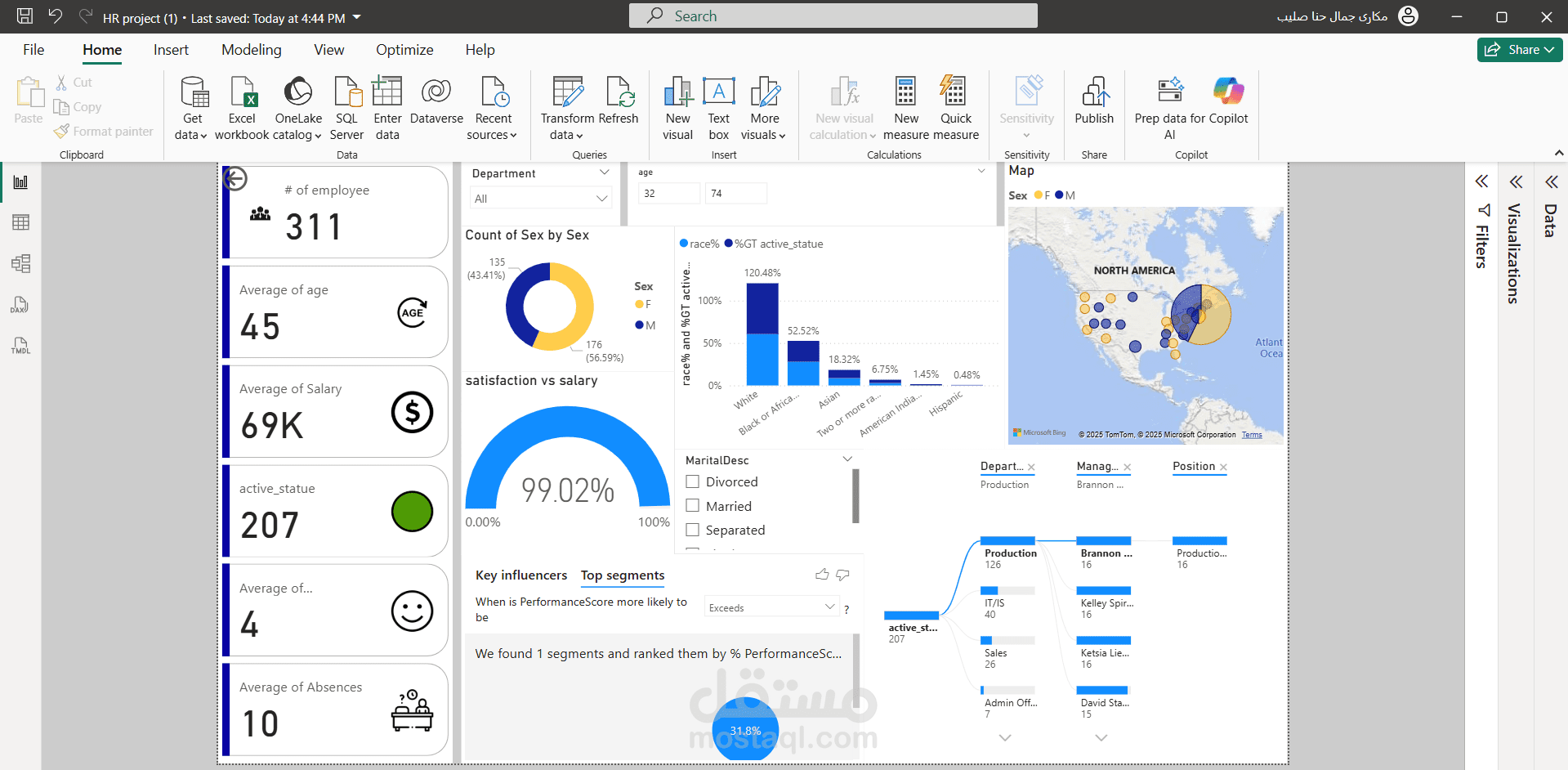Select the Top segments tab
Screen dimensions: 1568x770
point(623,575)
